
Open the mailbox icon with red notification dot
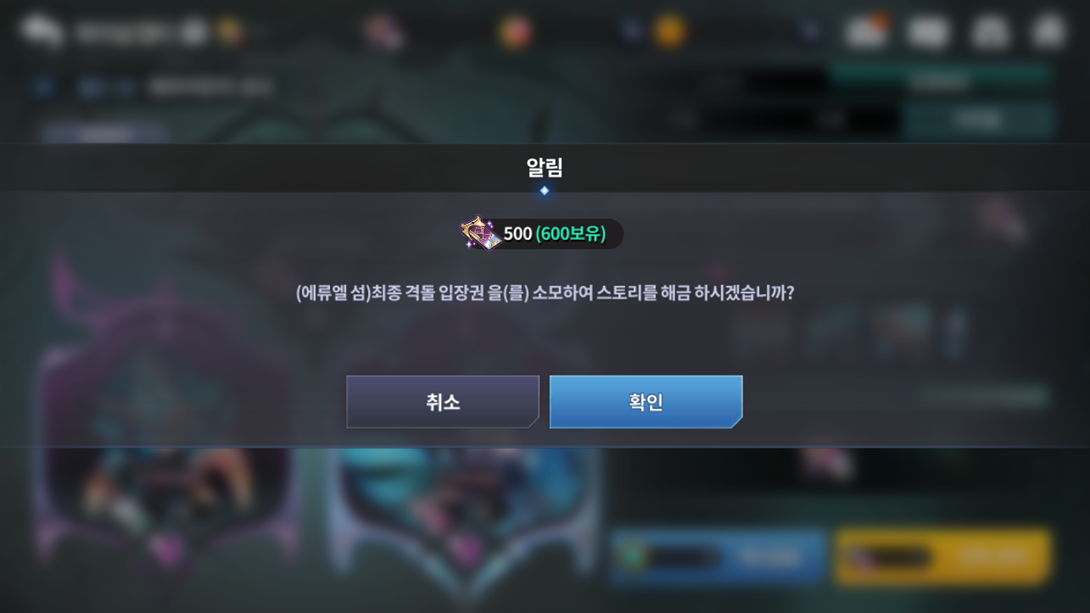point(867,31)
